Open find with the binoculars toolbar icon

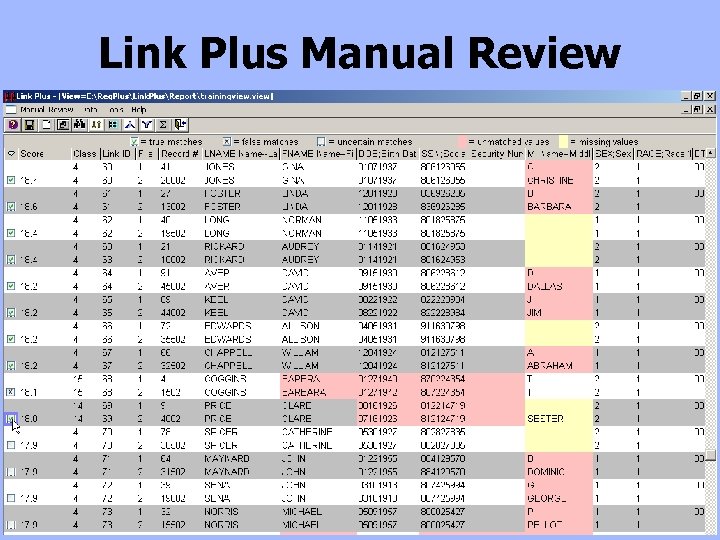79,125
